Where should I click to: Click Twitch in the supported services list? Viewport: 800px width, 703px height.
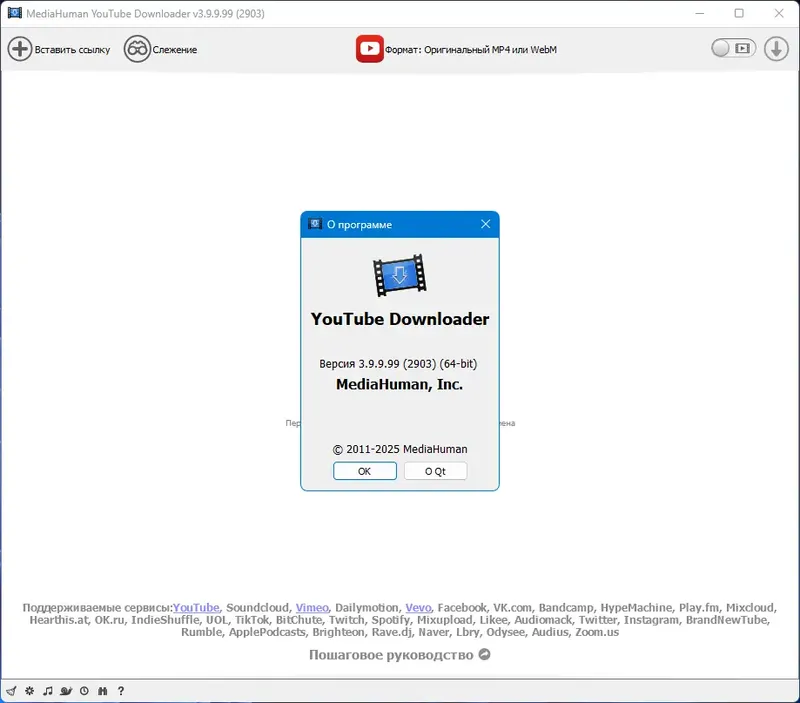[346, 620]
